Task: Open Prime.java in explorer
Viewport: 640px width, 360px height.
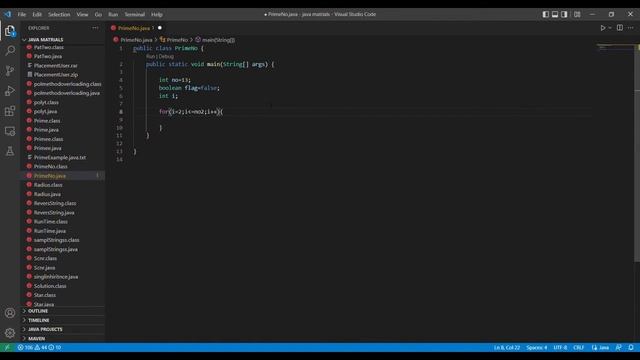Action: pyautogui.click(x=46, y=130)
